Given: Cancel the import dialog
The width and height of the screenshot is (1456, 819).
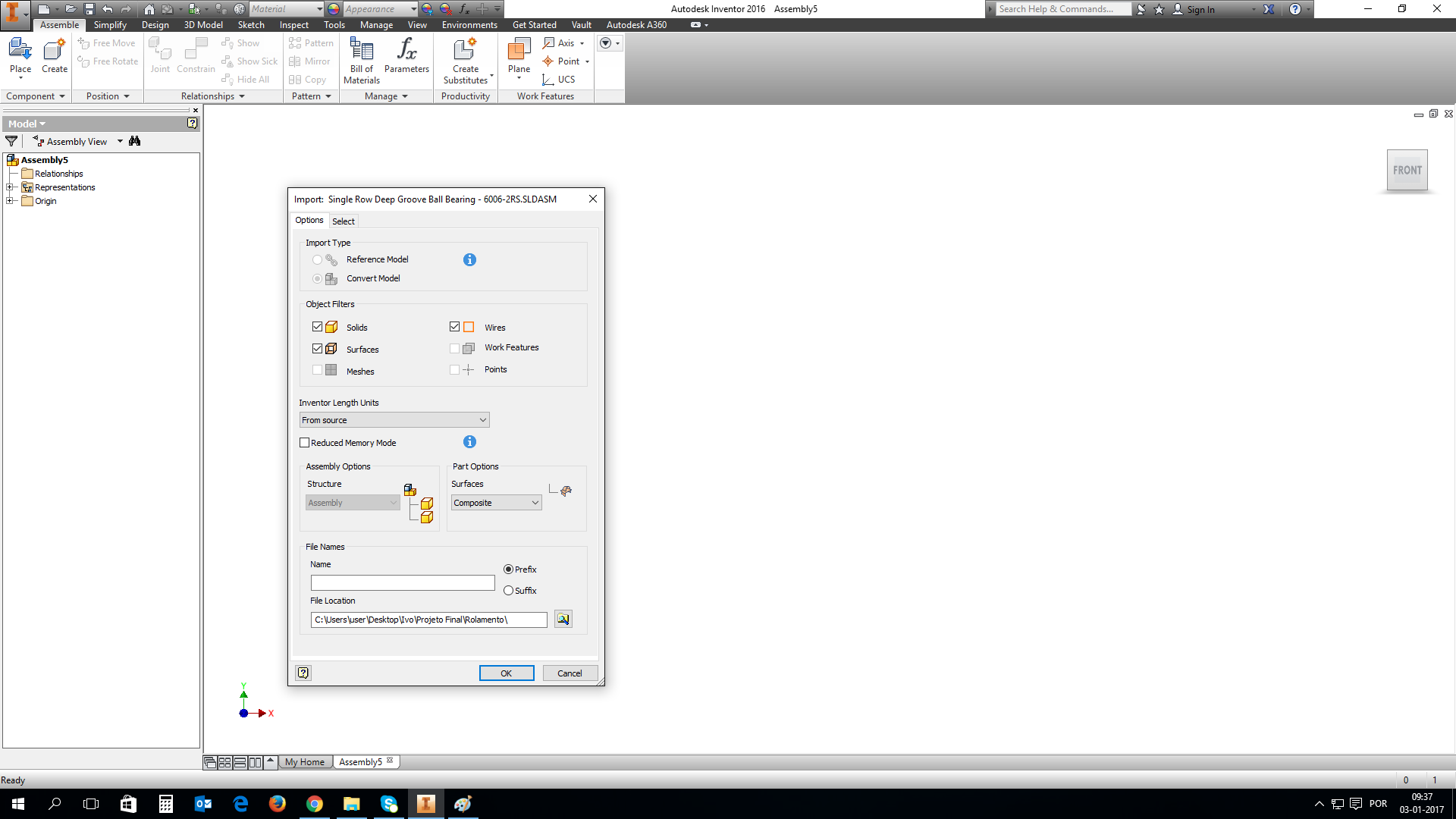Looking at the screenshot, I should (x=570, y=673).
